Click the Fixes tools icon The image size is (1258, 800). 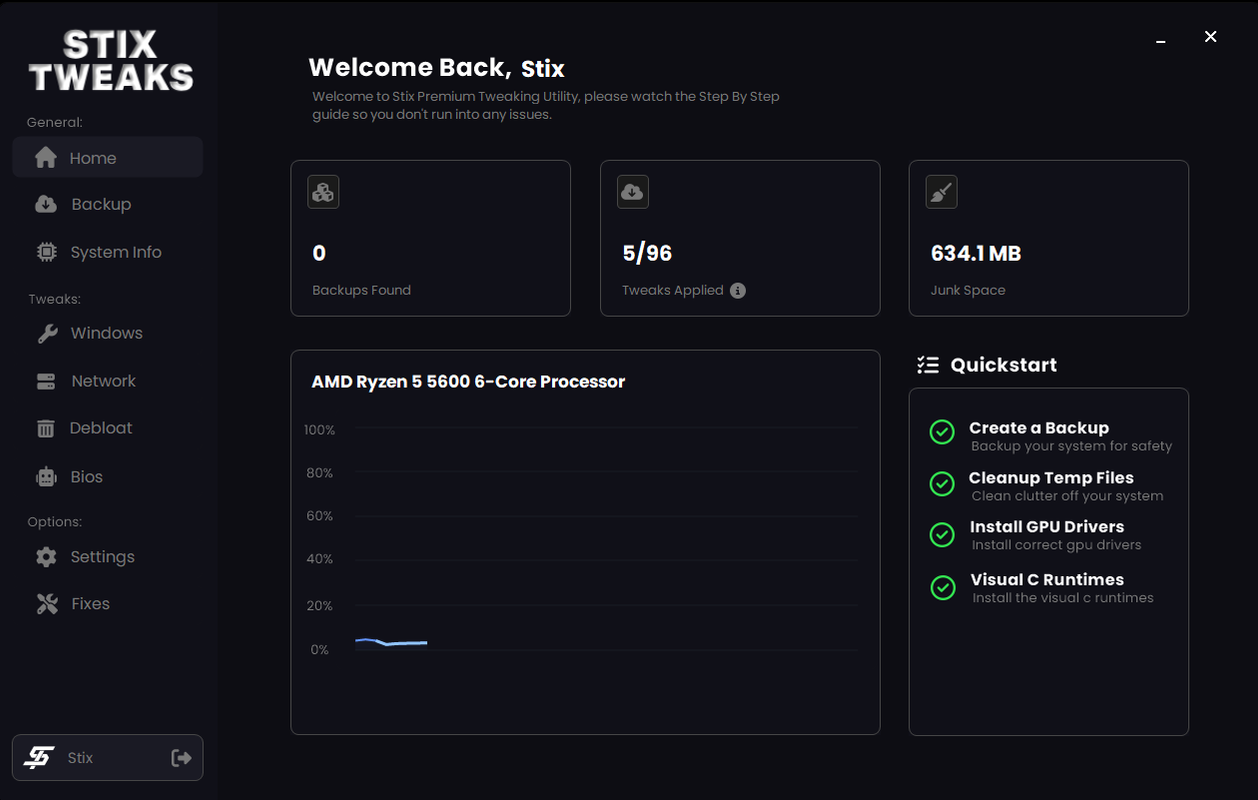(46, 603)
